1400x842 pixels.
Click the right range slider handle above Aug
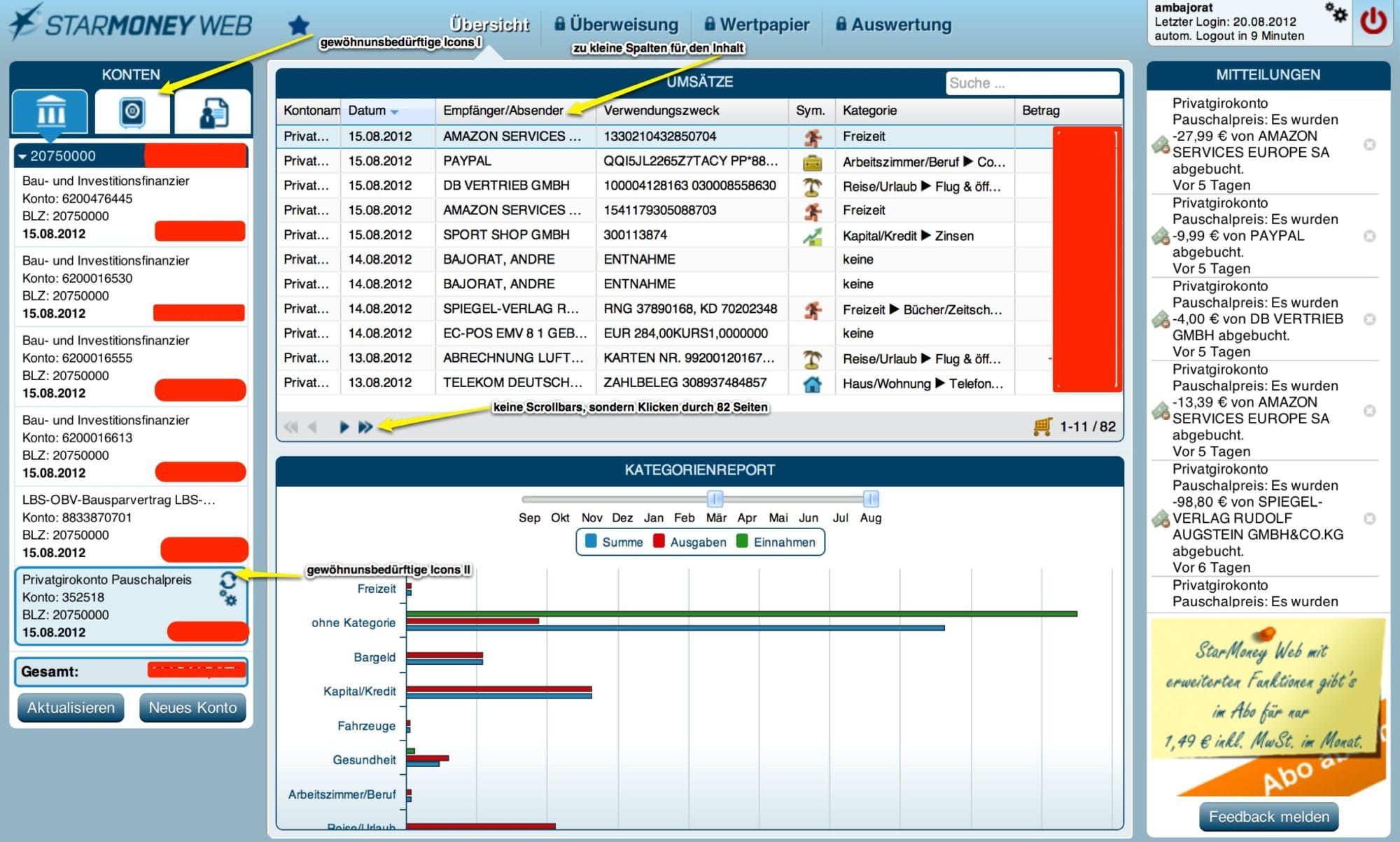[x=871, y=499]
